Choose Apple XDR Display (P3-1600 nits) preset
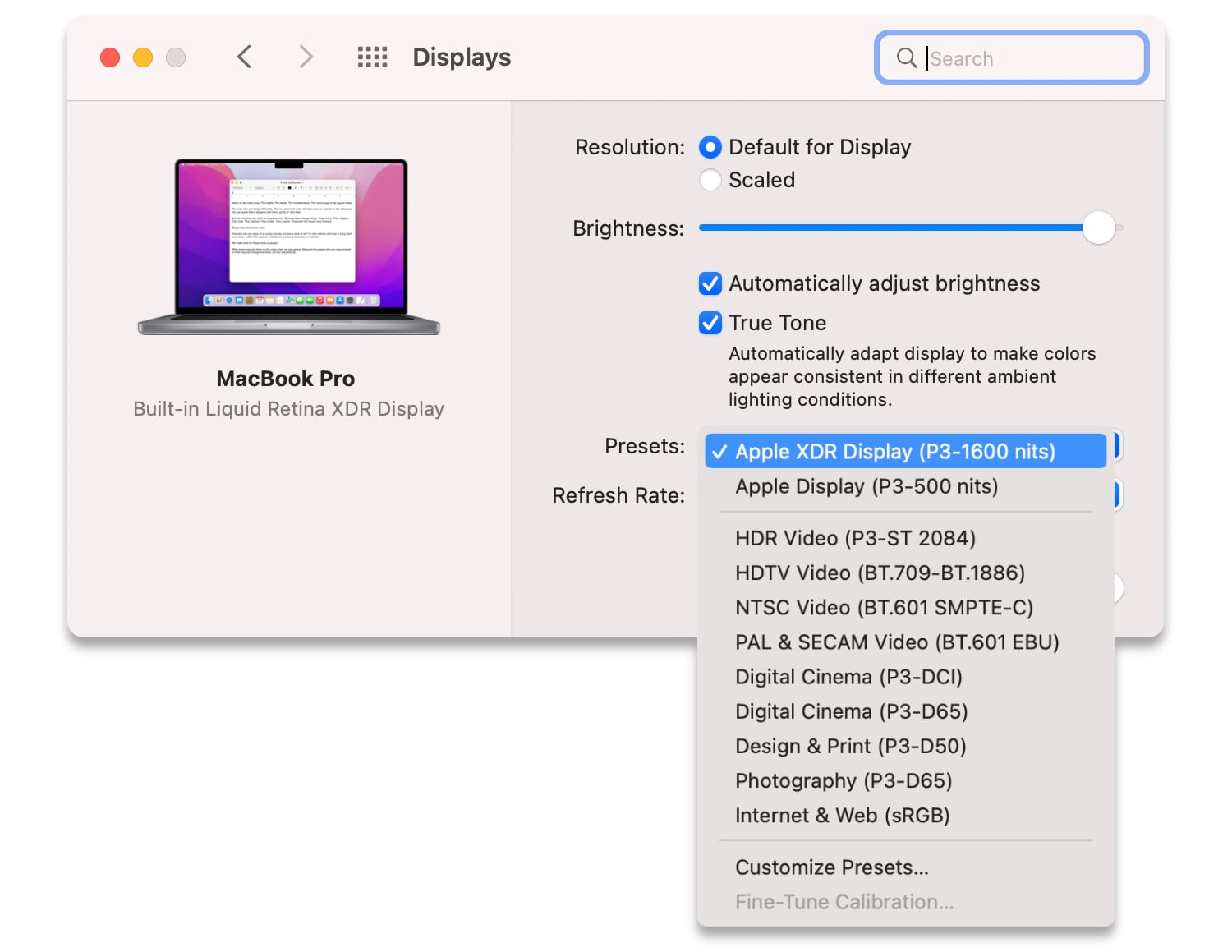The width and height of the screenshot is (1232, 952). coord(905,451)
